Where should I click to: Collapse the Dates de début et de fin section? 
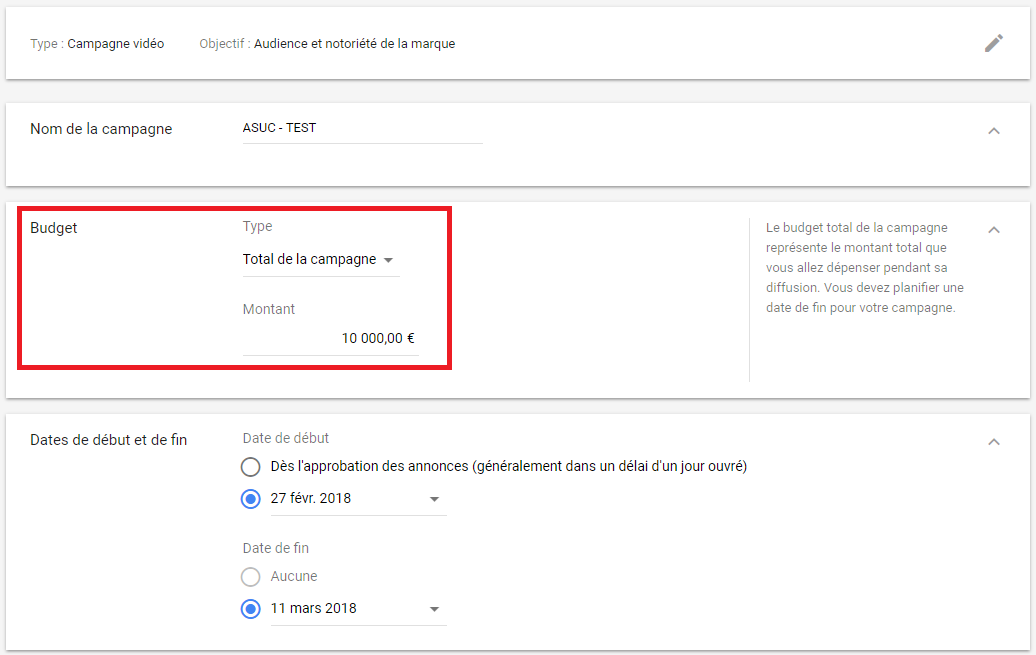pos(993,442)
